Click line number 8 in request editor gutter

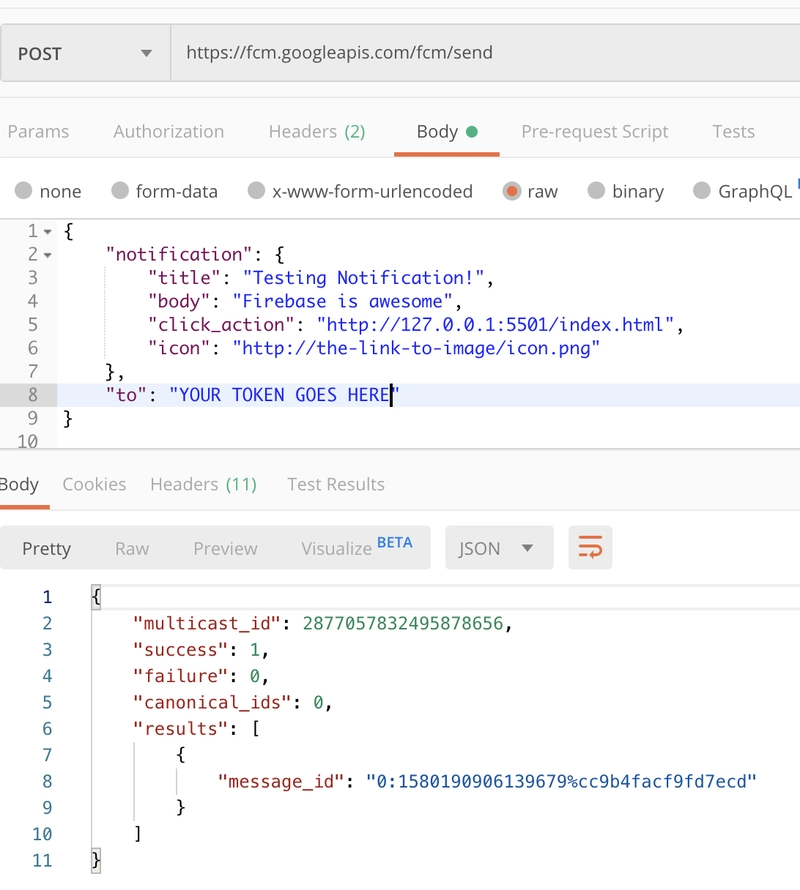pyautogui.click(x=32, y=394)
